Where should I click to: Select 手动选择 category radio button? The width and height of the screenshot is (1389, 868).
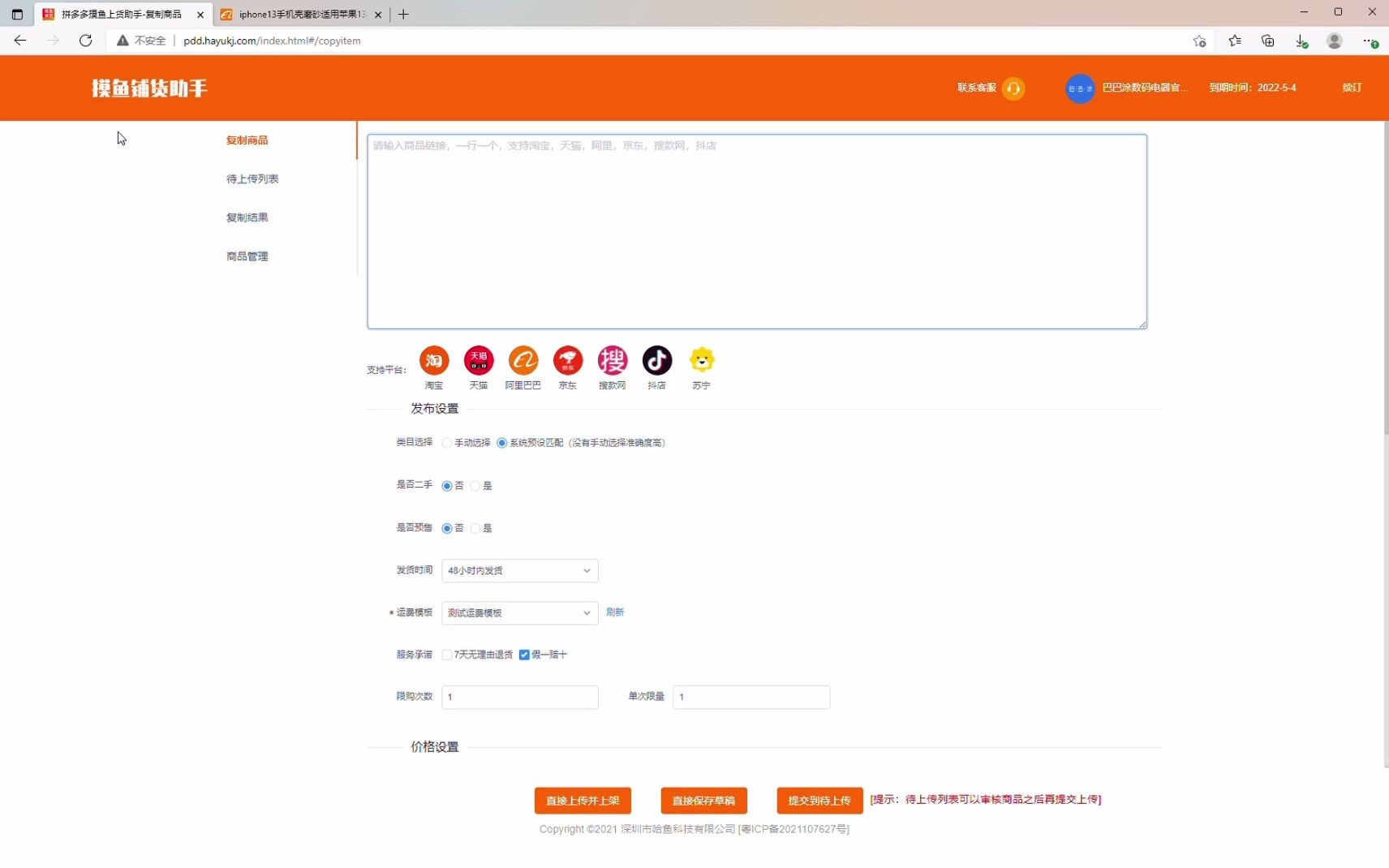[446, 443]
